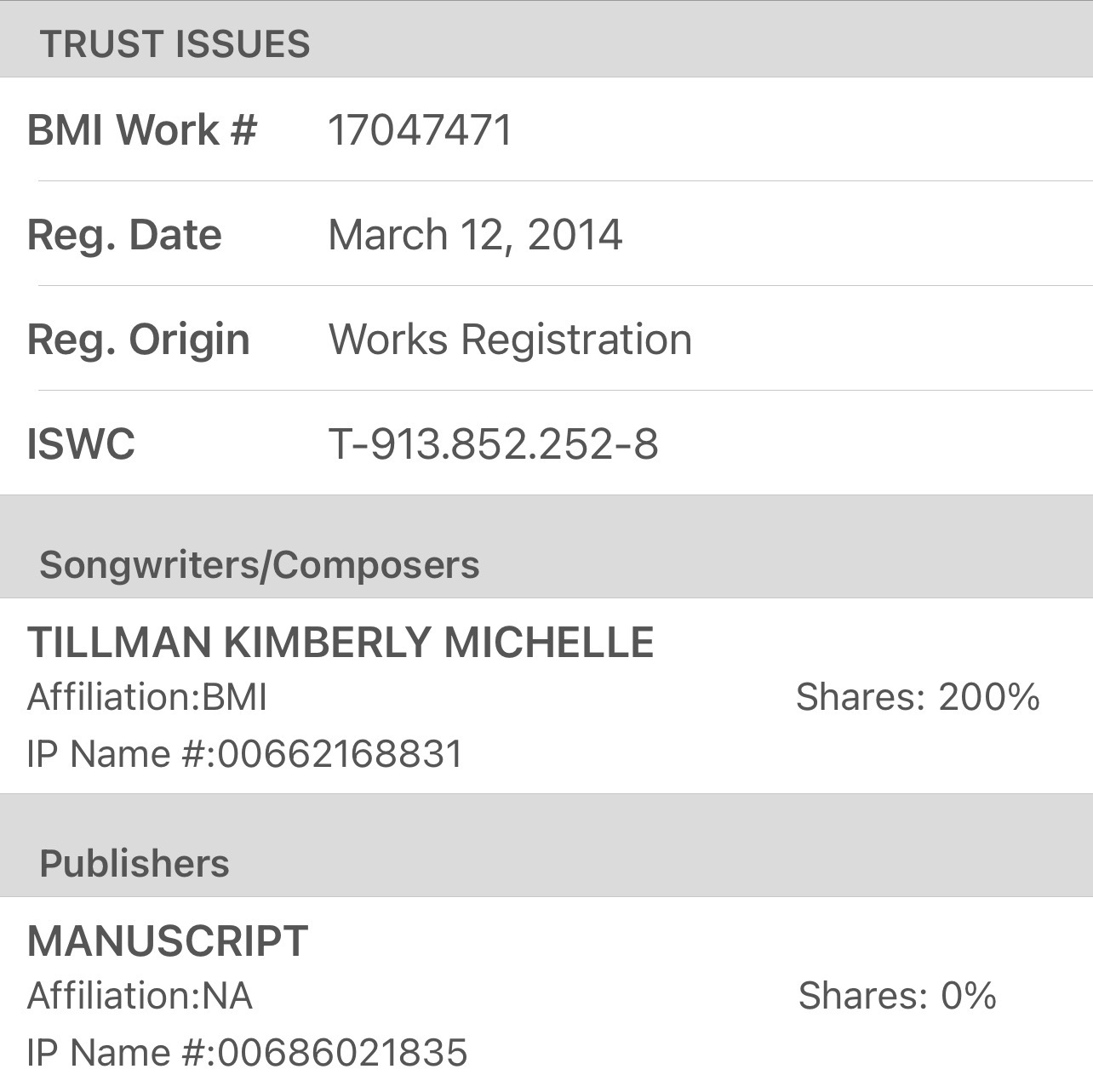This screenshot has height=1092, width=1093.
Task: Tap the TRUST ISSUES song title header
Action: coord(175,44)
